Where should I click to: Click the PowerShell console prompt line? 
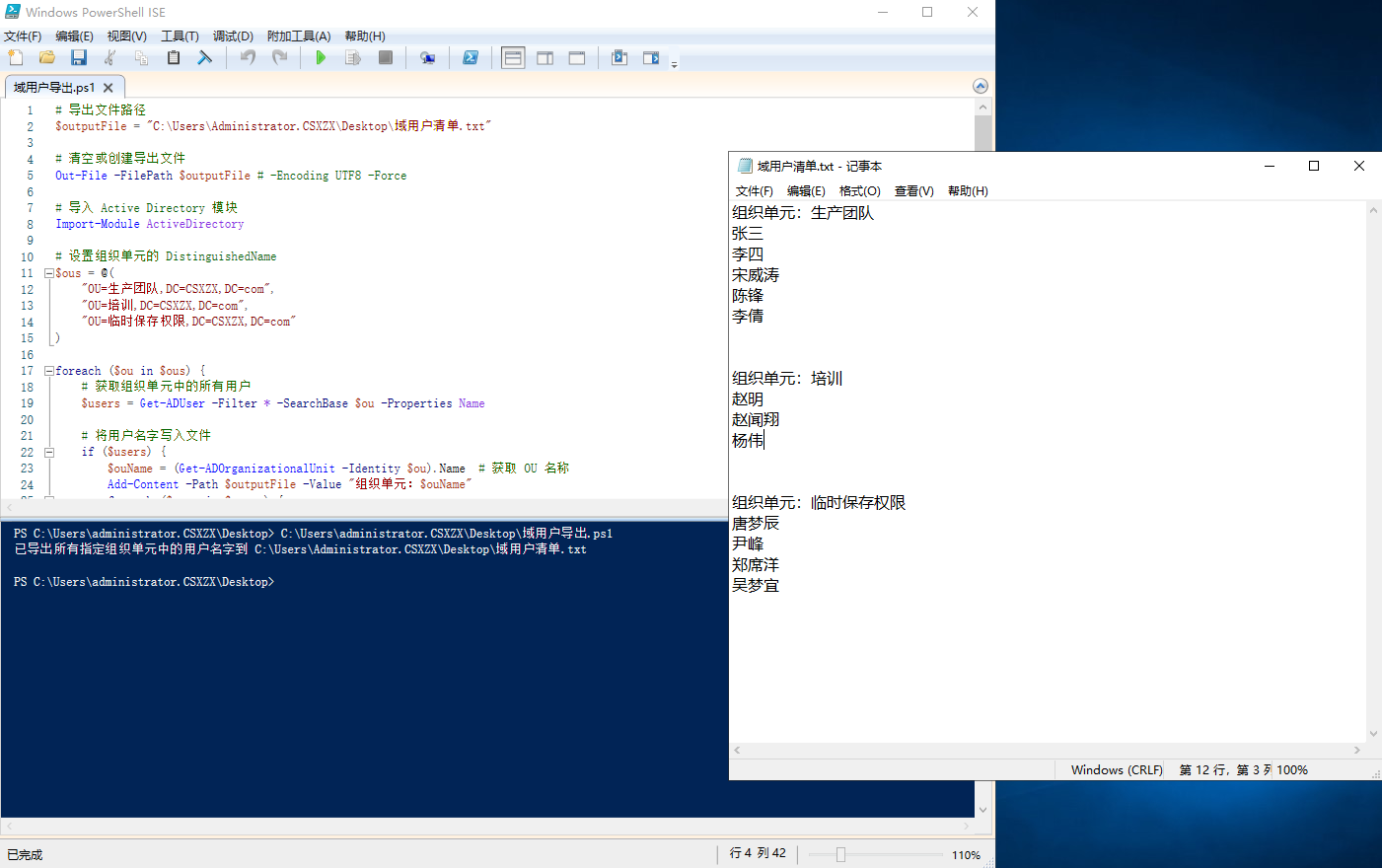click(x=144, y=582)
